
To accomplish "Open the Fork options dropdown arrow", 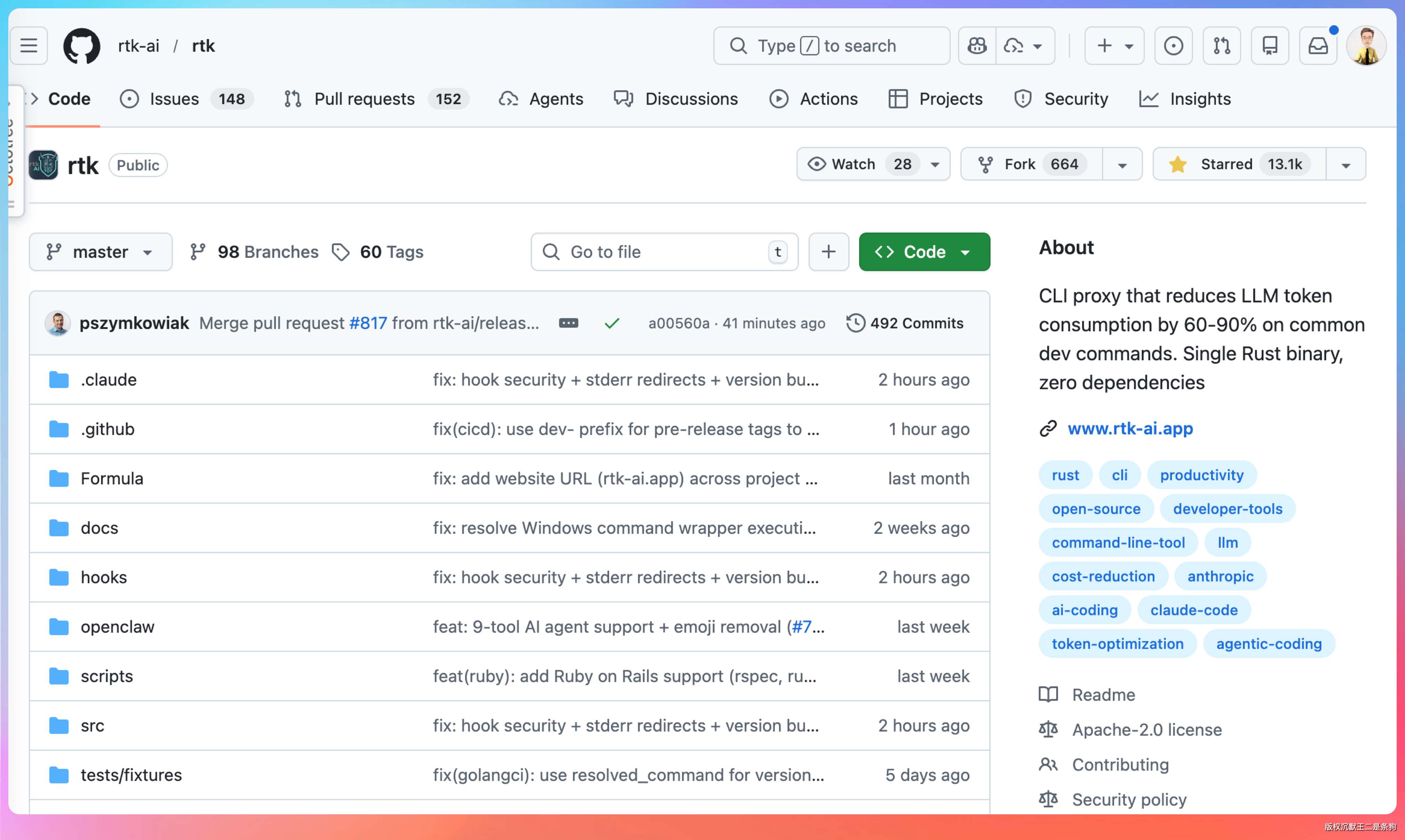I will click(1122, 165).
